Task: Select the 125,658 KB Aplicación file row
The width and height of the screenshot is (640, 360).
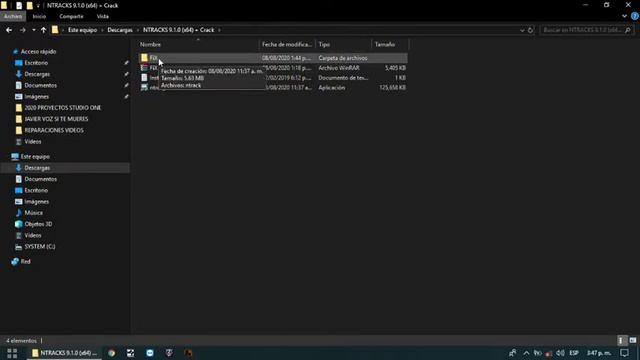Action: point(273,87)
